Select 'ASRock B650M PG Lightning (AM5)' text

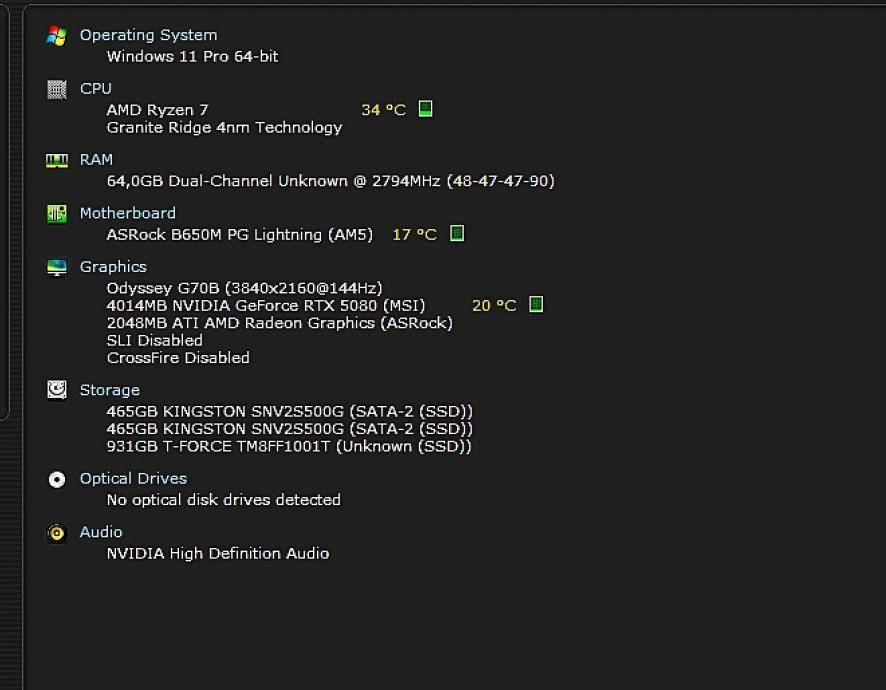click(x=240, y=235)
